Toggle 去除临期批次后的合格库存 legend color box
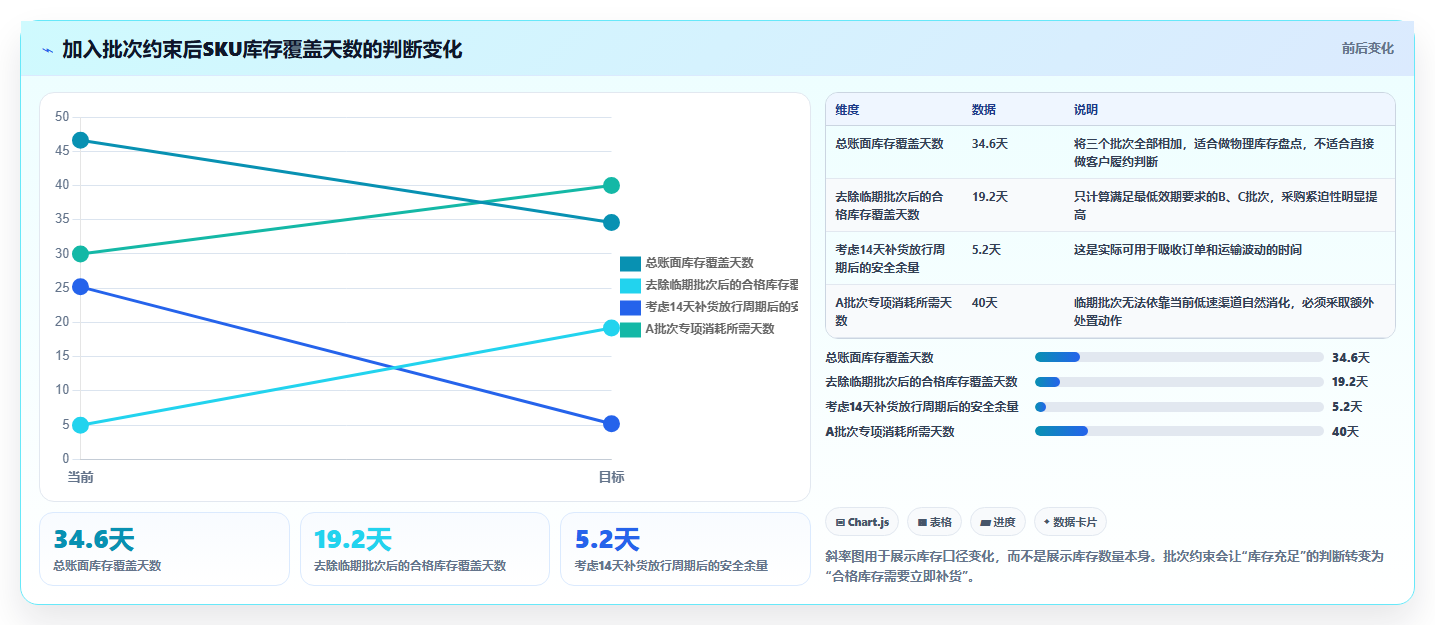Image resolution: width=1435 pixels, height=625 pixels. tap(630, 285)
